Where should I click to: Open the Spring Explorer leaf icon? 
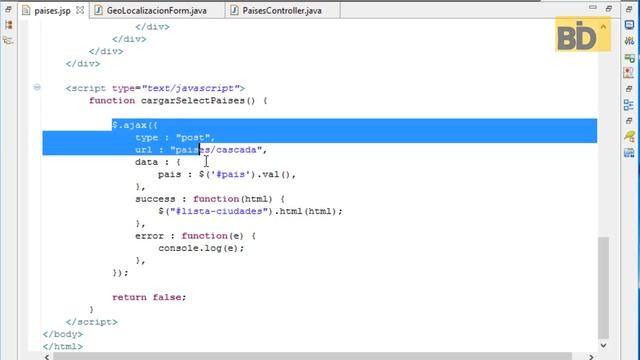pyautogui.click(x=629, y=136)
